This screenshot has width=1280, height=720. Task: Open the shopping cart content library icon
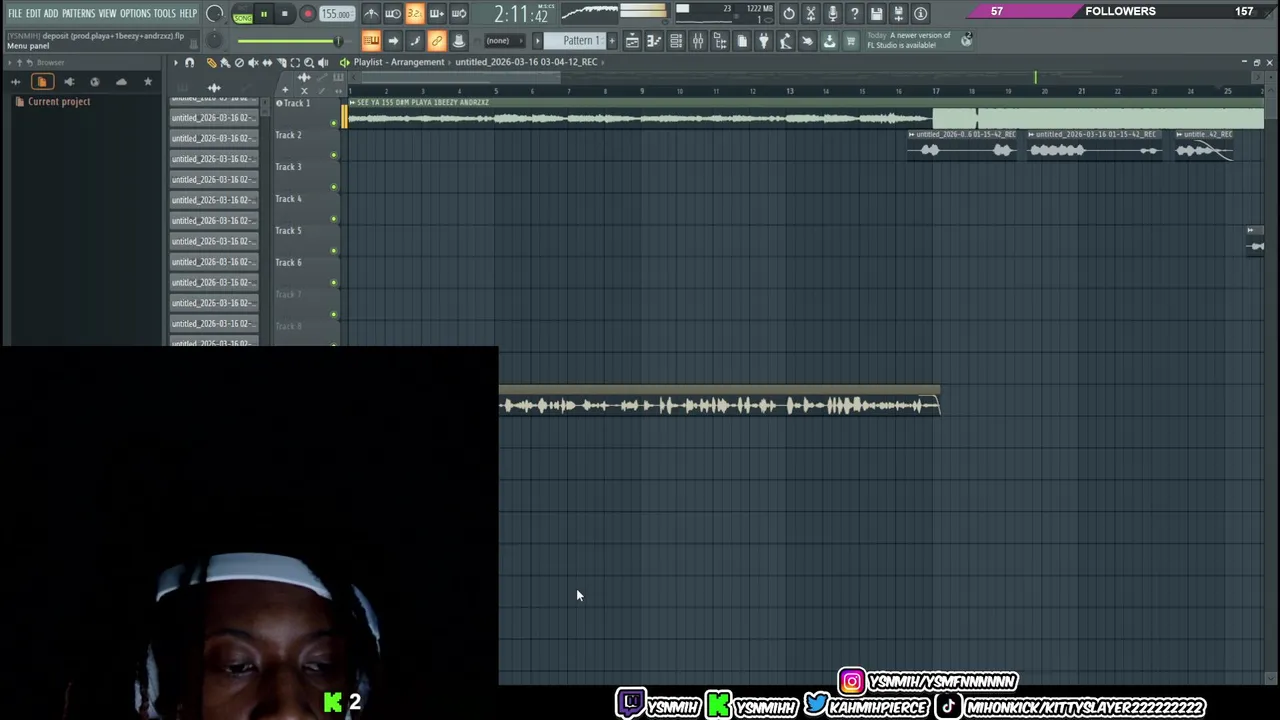(851, 41)
